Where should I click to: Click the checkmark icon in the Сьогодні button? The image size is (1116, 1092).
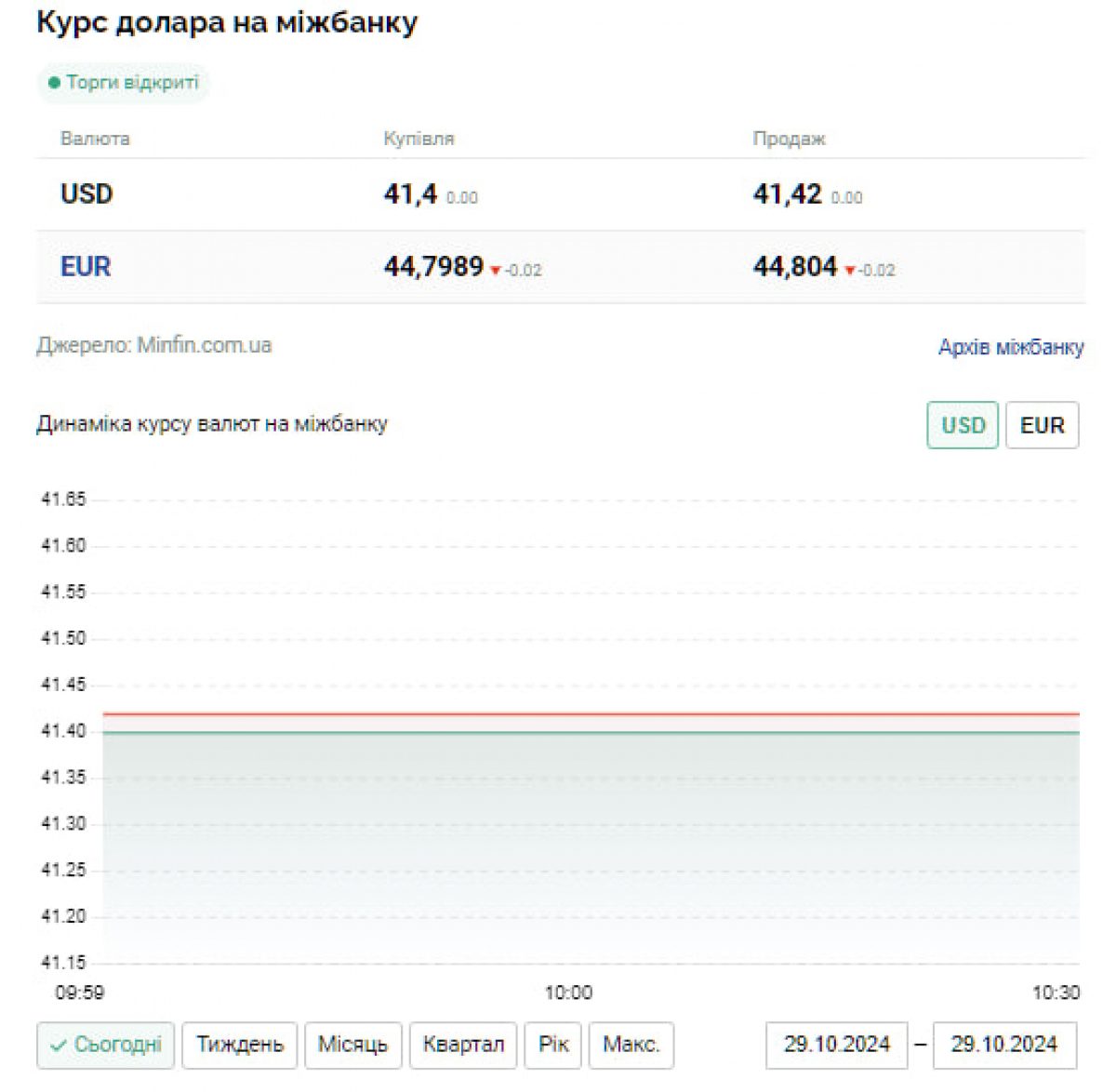point(59,1045)
